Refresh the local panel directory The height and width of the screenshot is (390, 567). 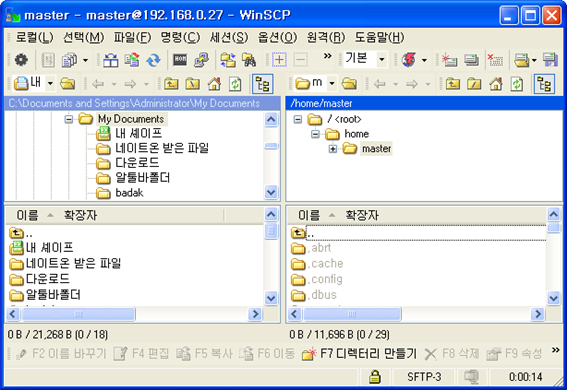pyautogui.click(x=235, y=84)
